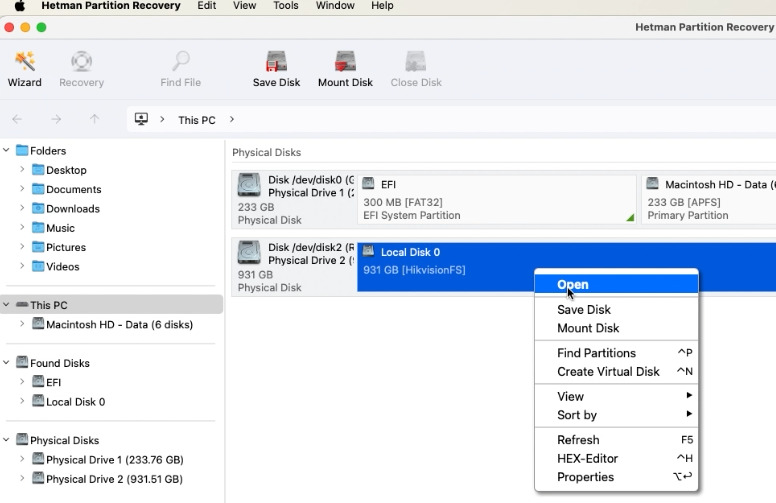The width and height of the screenshot is (776, 503).
Task: Select Physical Drive 2 (931.51 GB)
Action: [x=114, y=479]
